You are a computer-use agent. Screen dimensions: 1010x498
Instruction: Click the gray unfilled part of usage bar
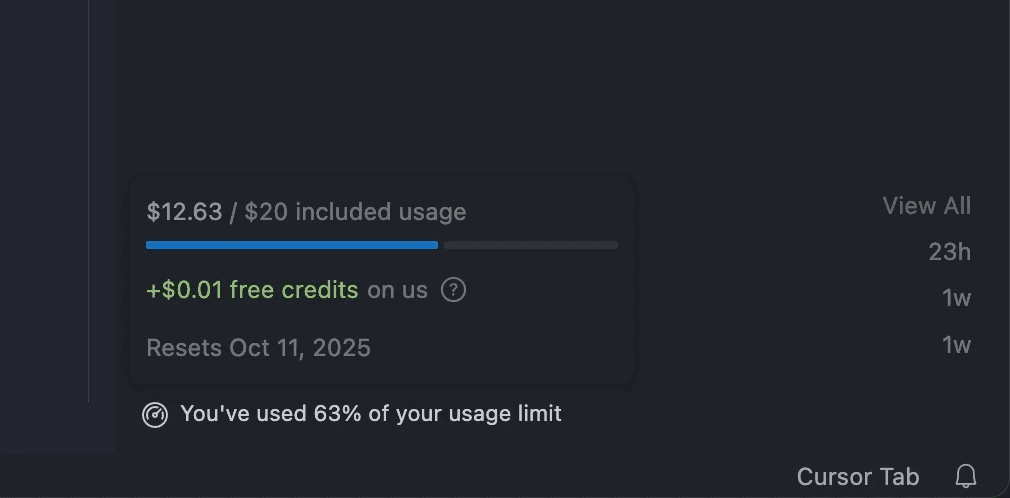point(530,245)
